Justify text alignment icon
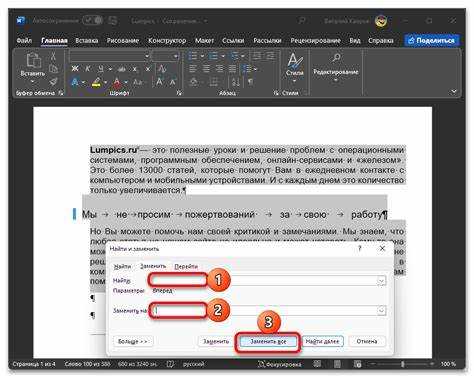The width and height of the screenshot is (474, 378). click(x=232, y=69)
